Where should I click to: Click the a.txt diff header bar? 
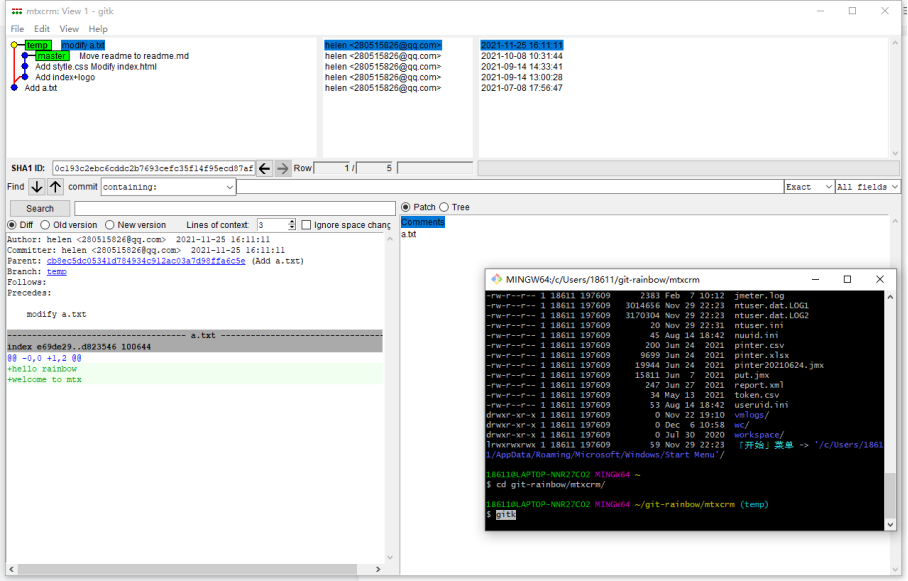tap(195, 335)
